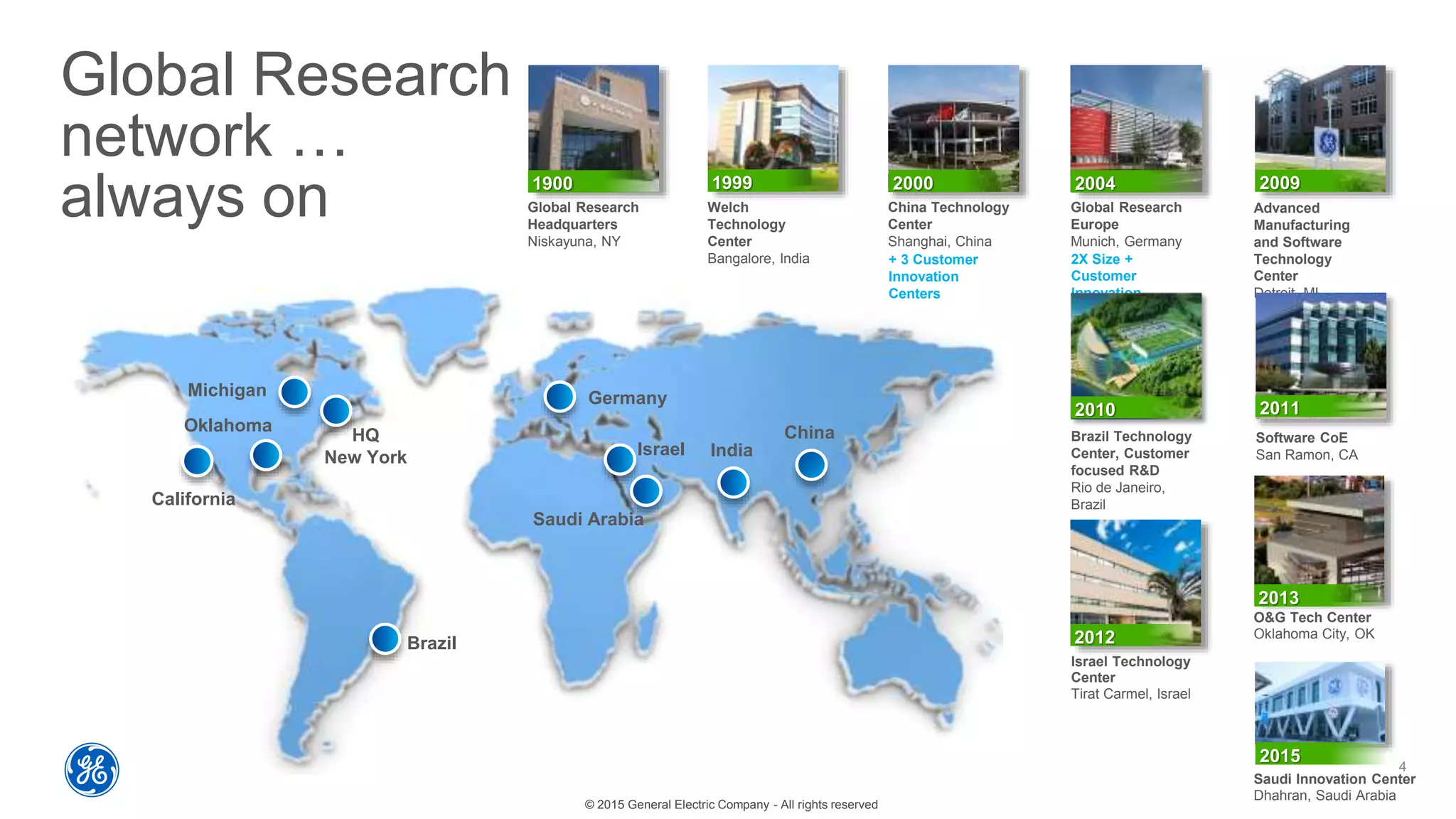This screenshot has width=1456, height=819.
Task: Open the 2011 Software CoE photo
Action: click(1321, 355)
